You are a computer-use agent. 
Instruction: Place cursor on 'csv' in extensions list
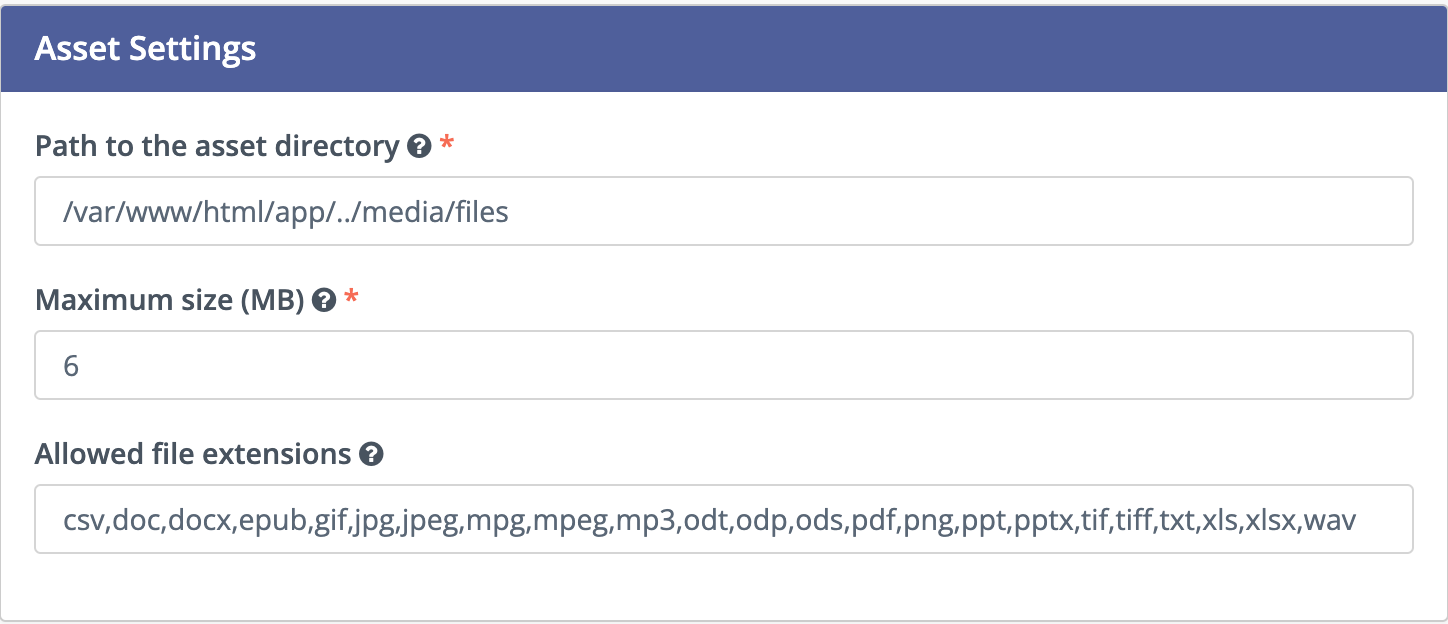pyautogui.click(x=84, y=521)
